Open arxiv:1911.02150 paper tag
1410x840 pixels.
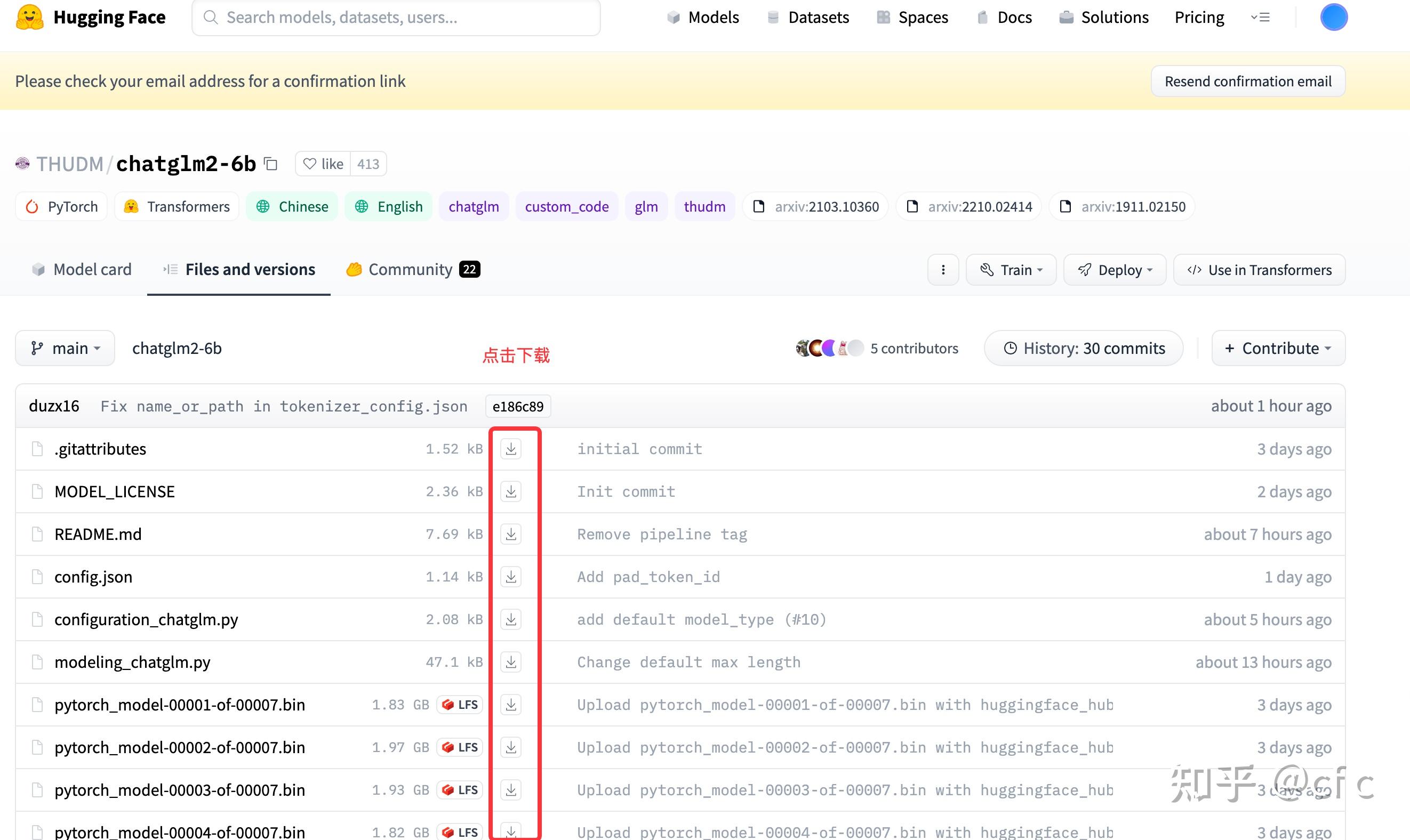tap(1122, 207)
